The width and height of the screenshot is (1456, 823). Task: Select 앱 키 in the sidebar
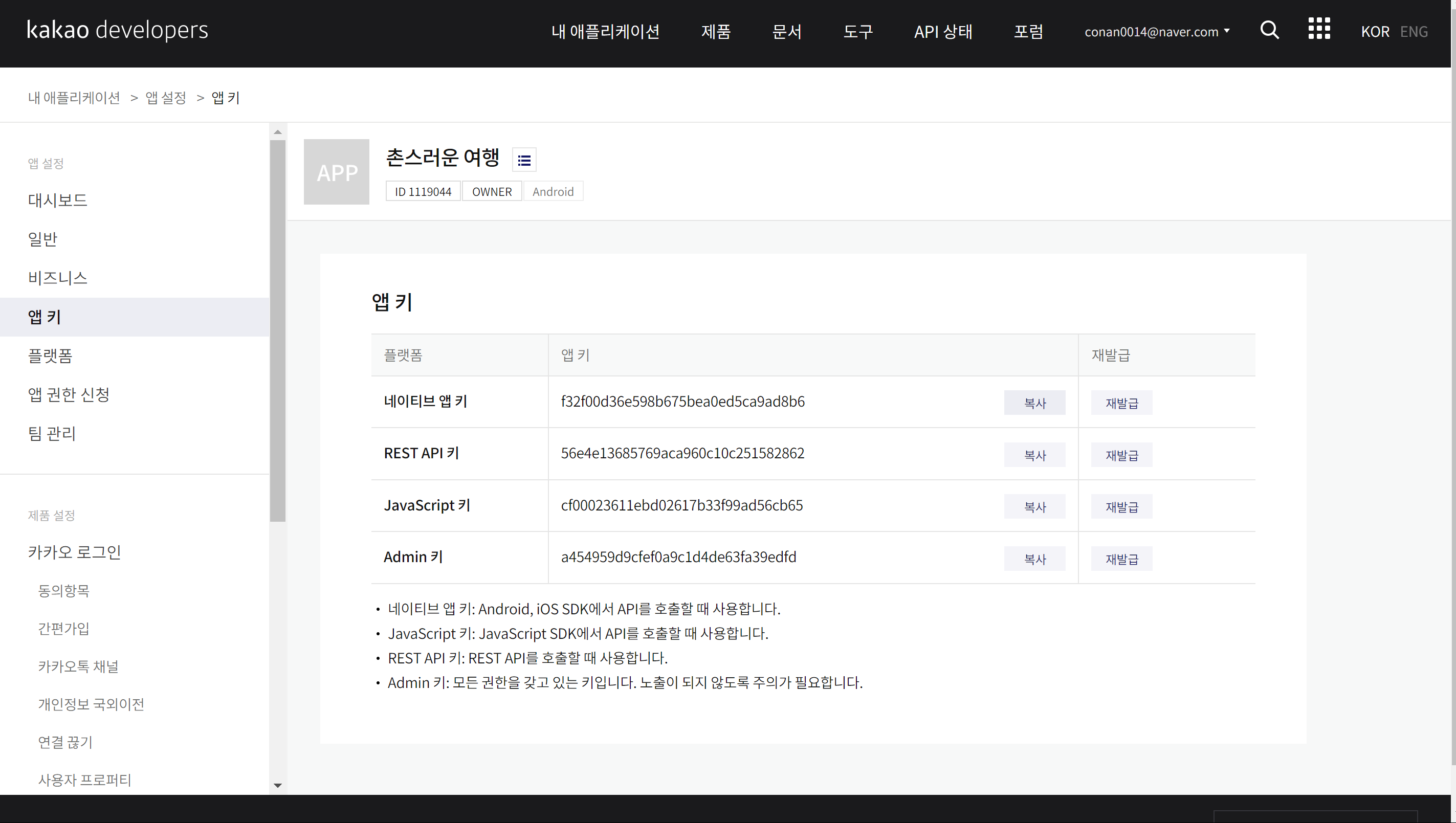click(135, 317)
